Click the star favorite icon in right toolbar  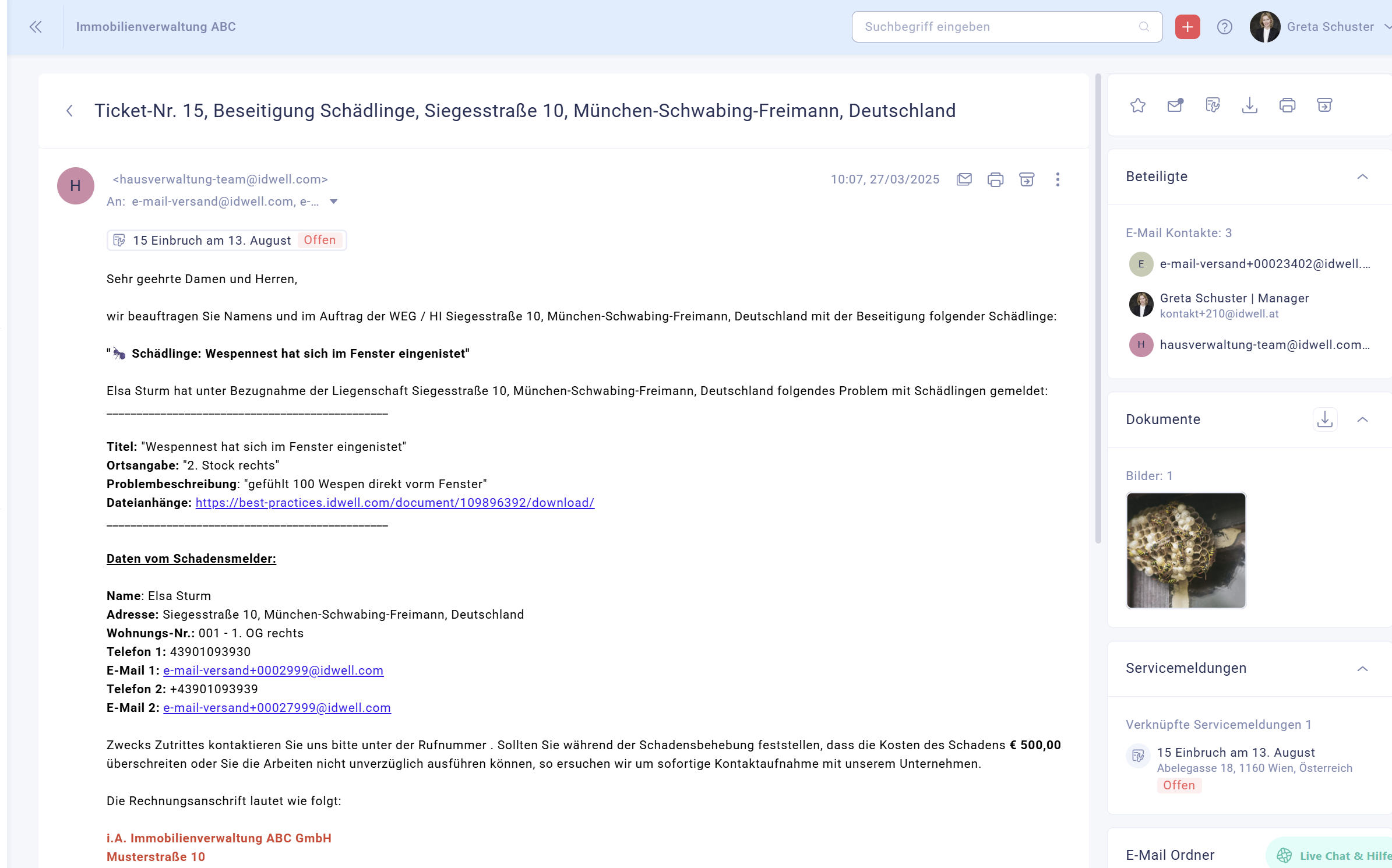coord(1137,105)
